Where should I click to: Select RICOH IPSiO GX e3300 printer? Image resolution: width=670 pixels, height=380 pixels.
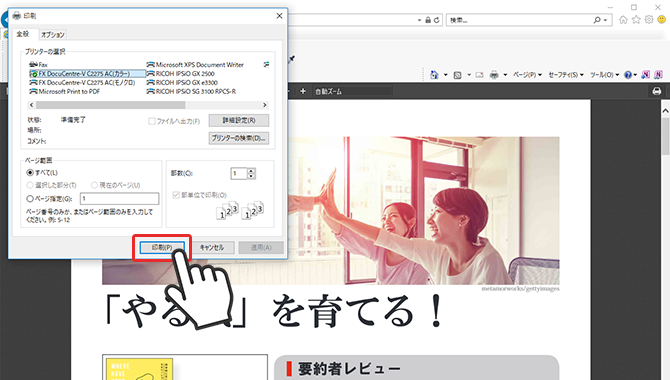(x=182, y=82)
